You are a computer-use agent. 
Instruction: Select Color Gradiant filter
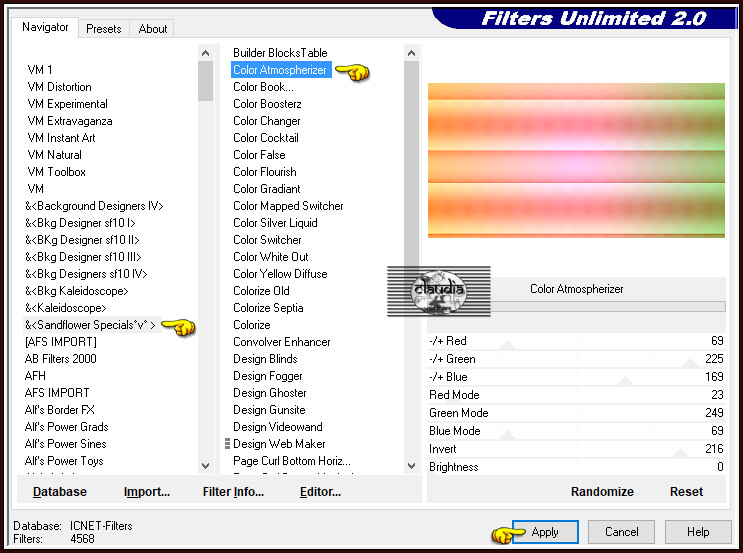267,189
